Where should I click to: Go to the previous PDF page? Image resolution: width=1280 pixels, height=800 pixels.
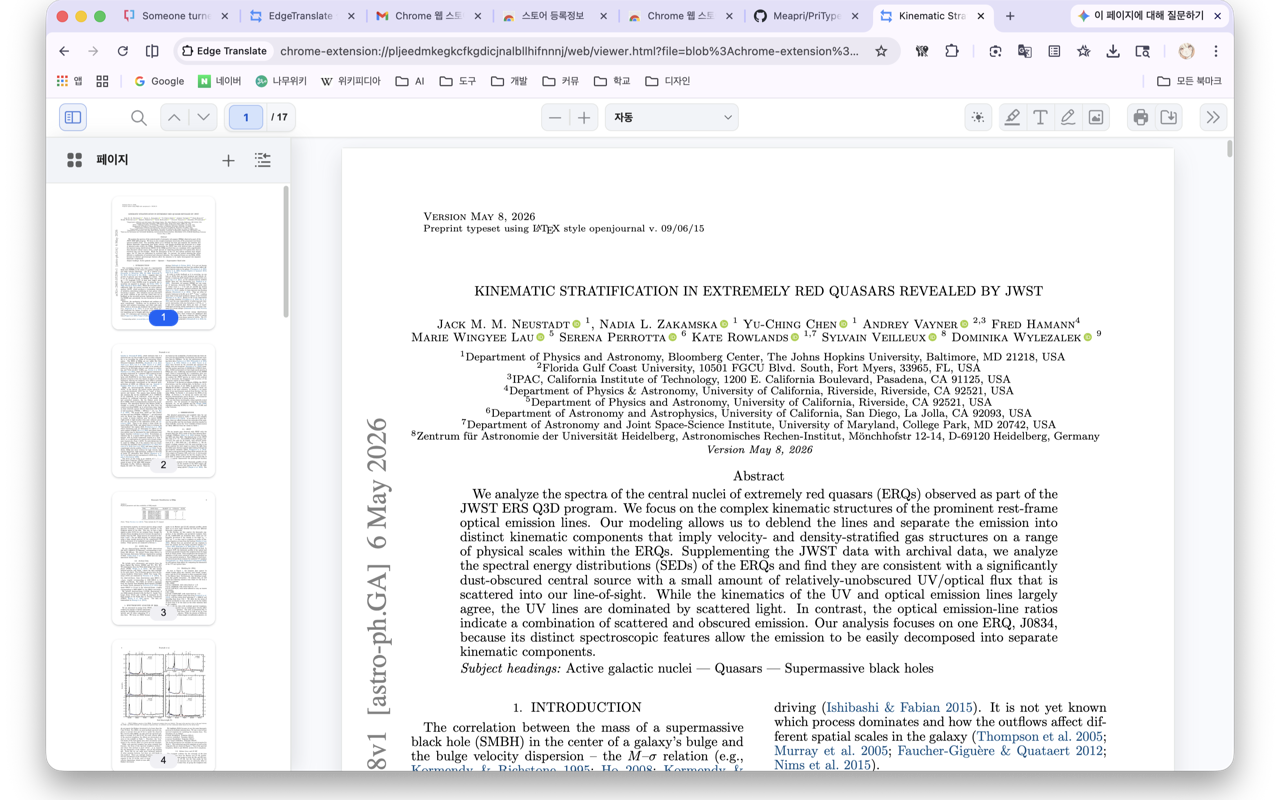(x=174, y=118)
